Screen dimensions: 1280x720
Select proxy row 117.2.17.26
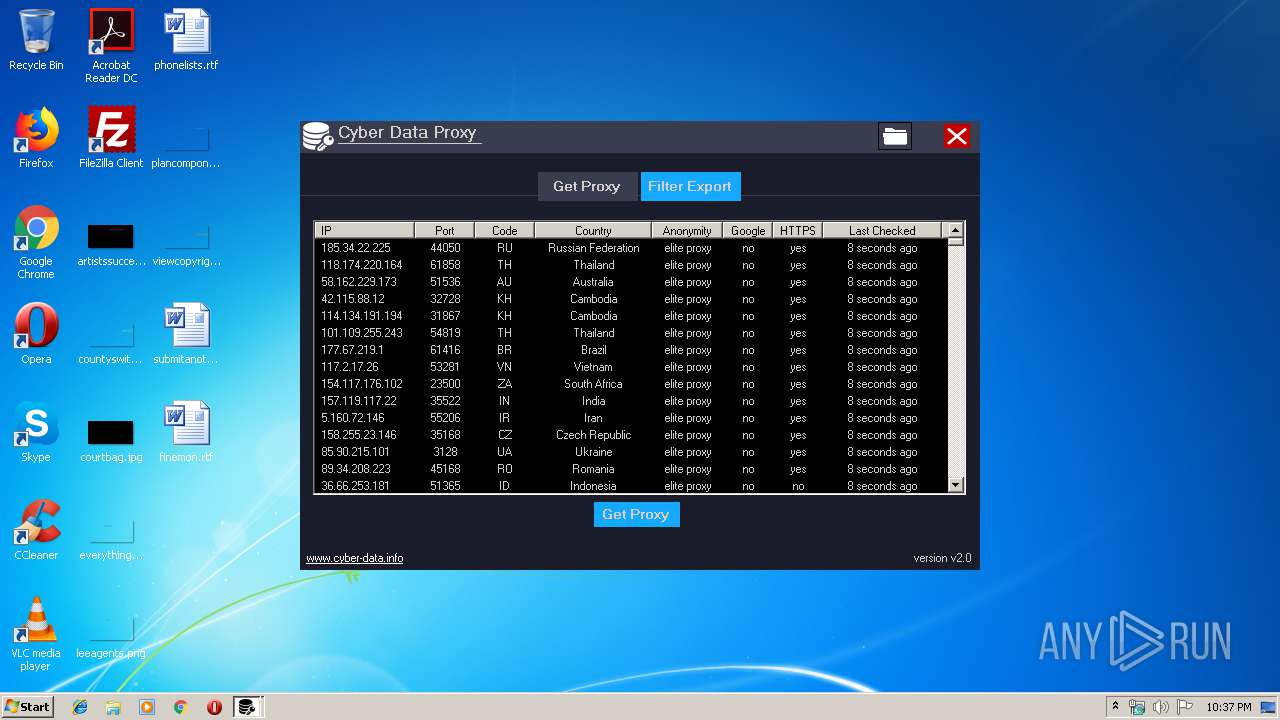(631, 367)
